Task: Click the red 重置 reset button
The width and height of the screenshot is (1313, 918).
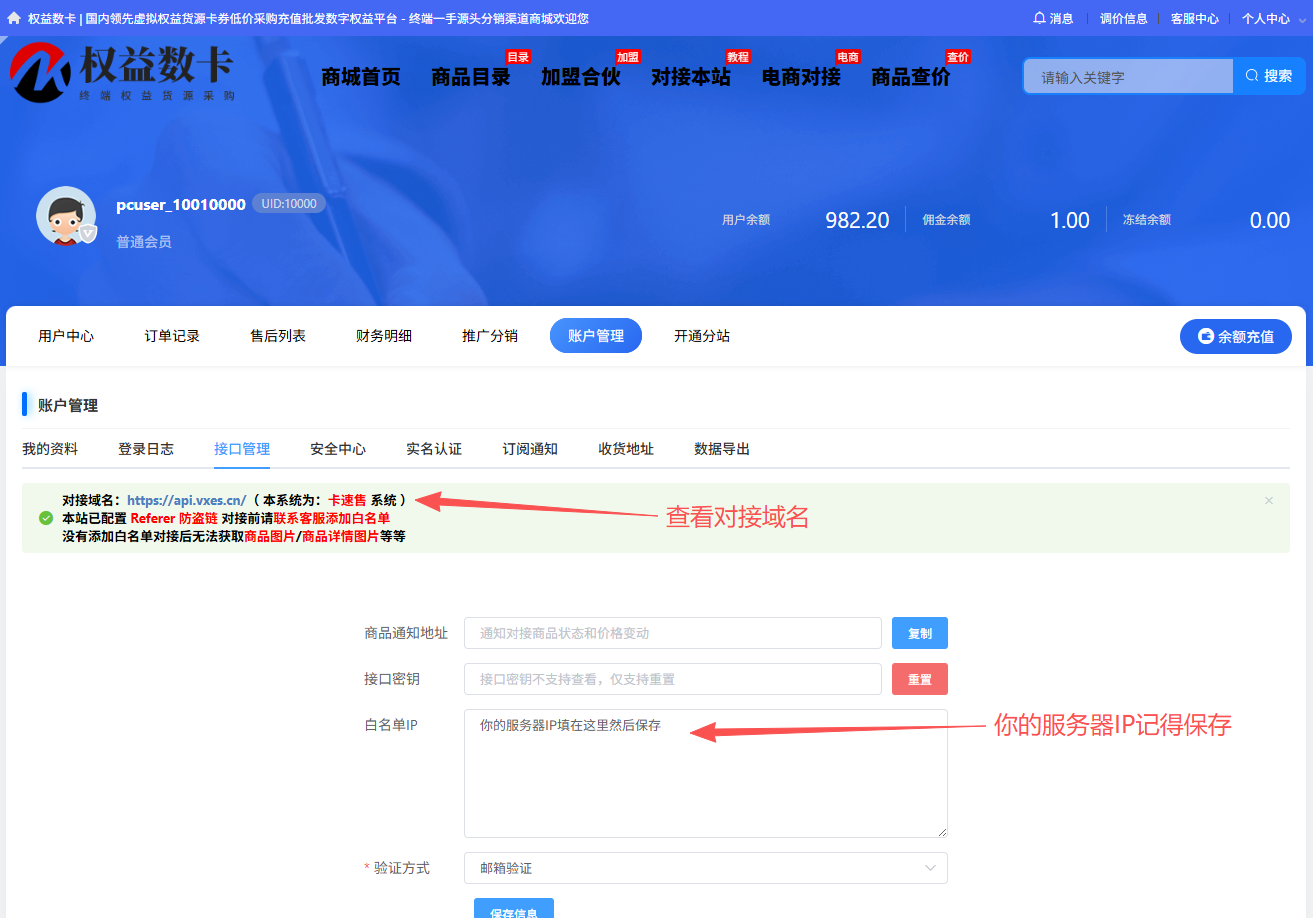Action: pyautogui.click(x=919, y=678)
